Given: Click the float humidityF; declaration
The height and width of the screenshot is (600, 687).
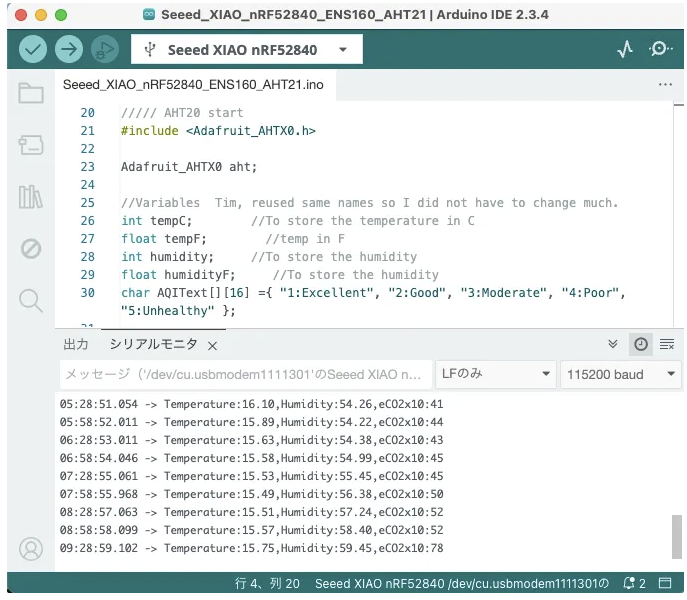Looking at the screenshot, I should coord(178,274).
